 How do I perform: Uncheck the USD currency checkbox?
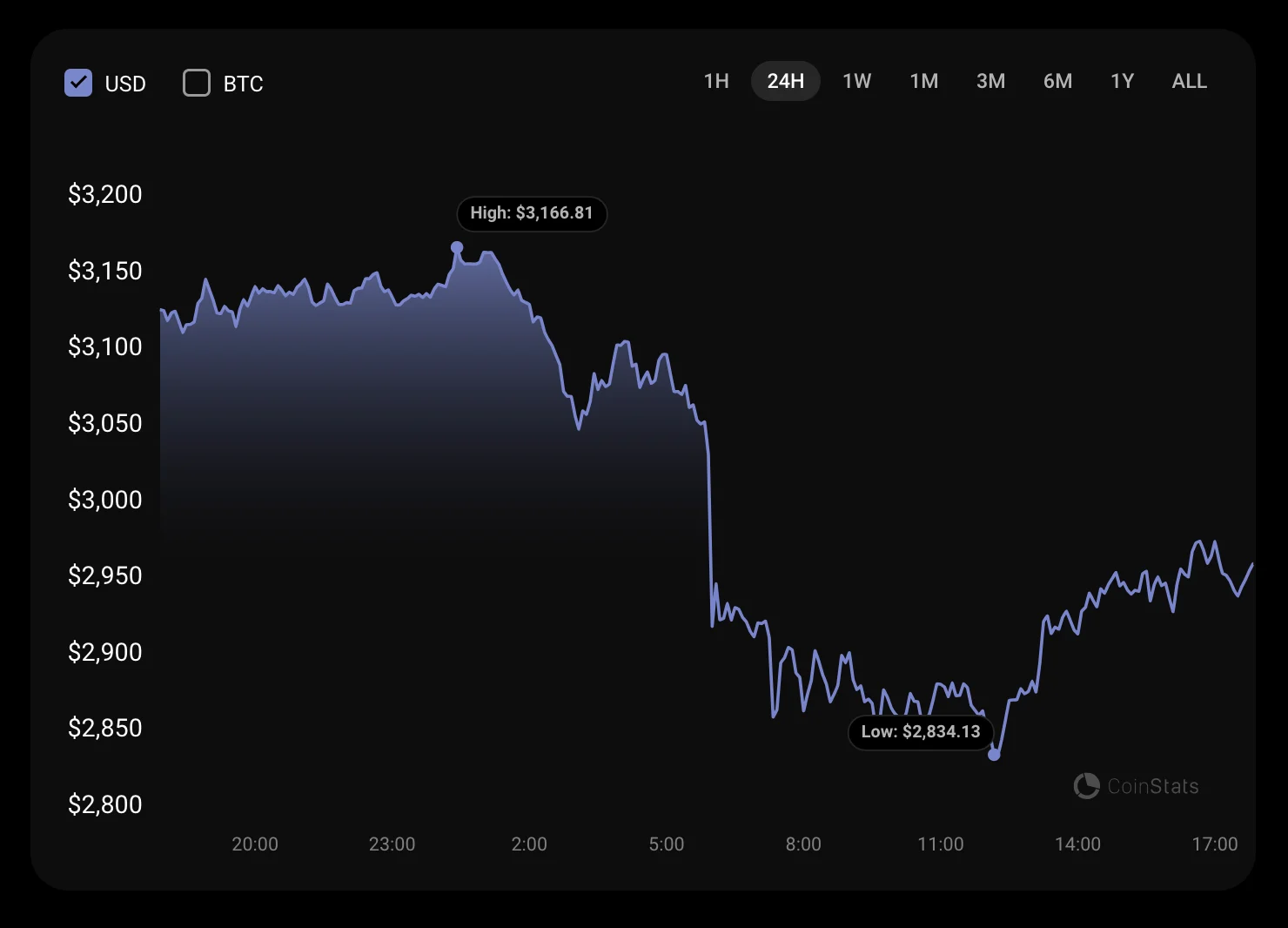pyautogui.click(x=78, y=83)
